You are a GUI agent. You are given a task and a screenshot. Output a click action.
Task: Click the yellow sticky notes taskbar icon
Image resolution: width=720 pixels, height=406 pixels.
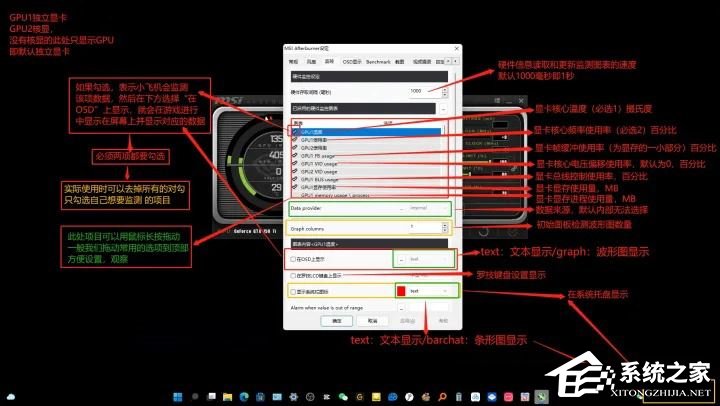376,396
